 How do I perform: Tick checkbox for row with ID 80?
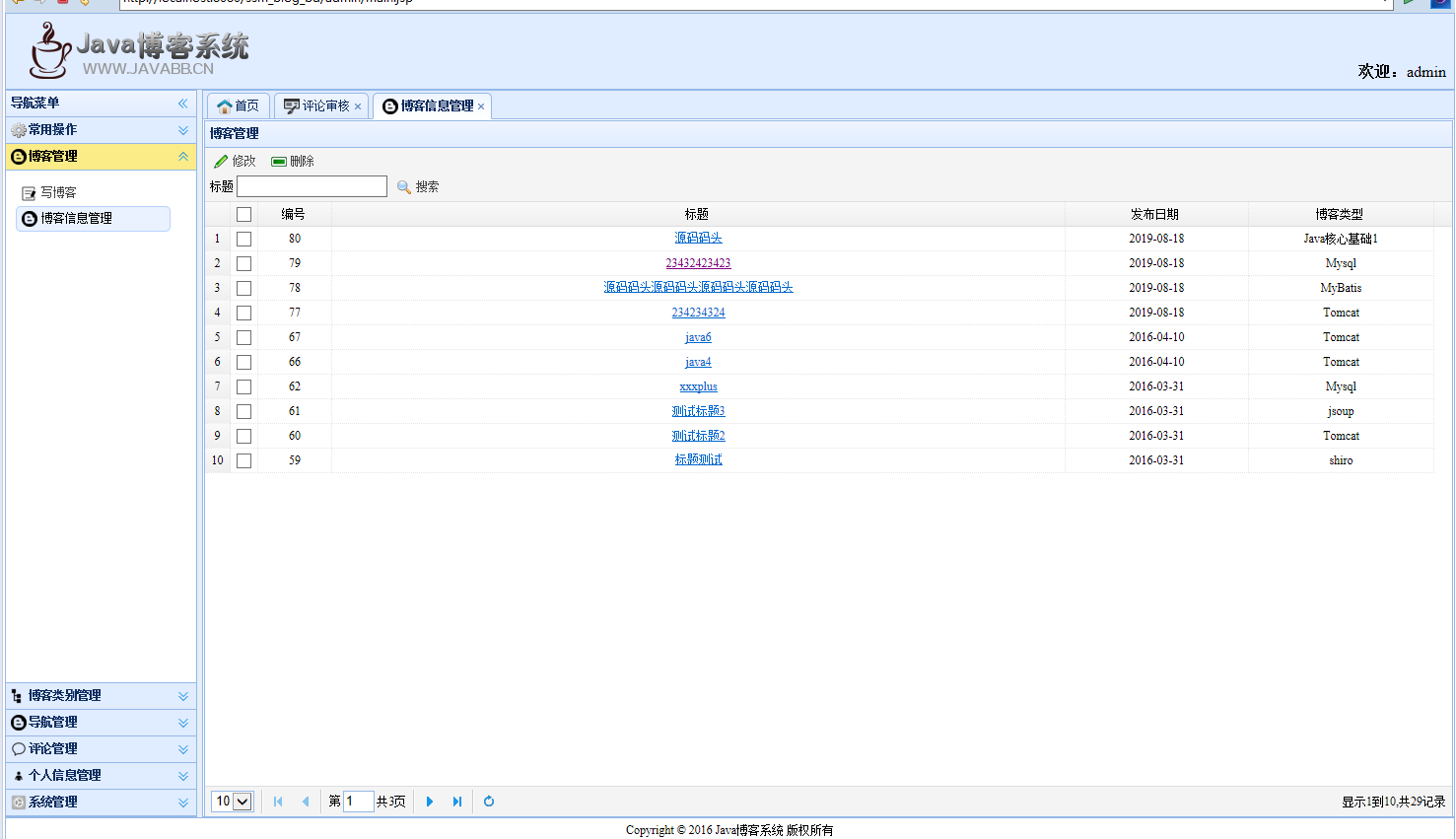(x=244, y=240)
